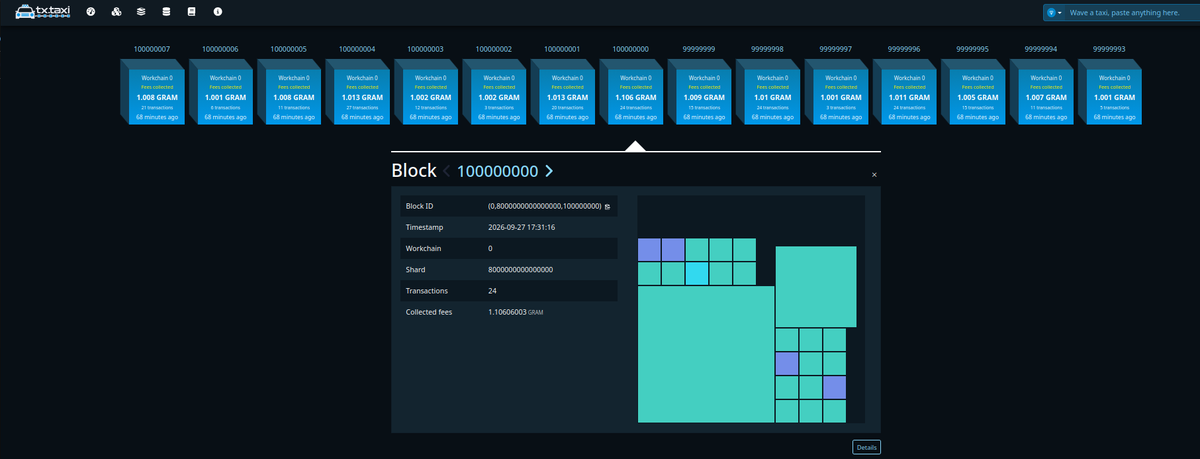
Task: Select block 99999993 cube
Action: [x=1112, y=92]
